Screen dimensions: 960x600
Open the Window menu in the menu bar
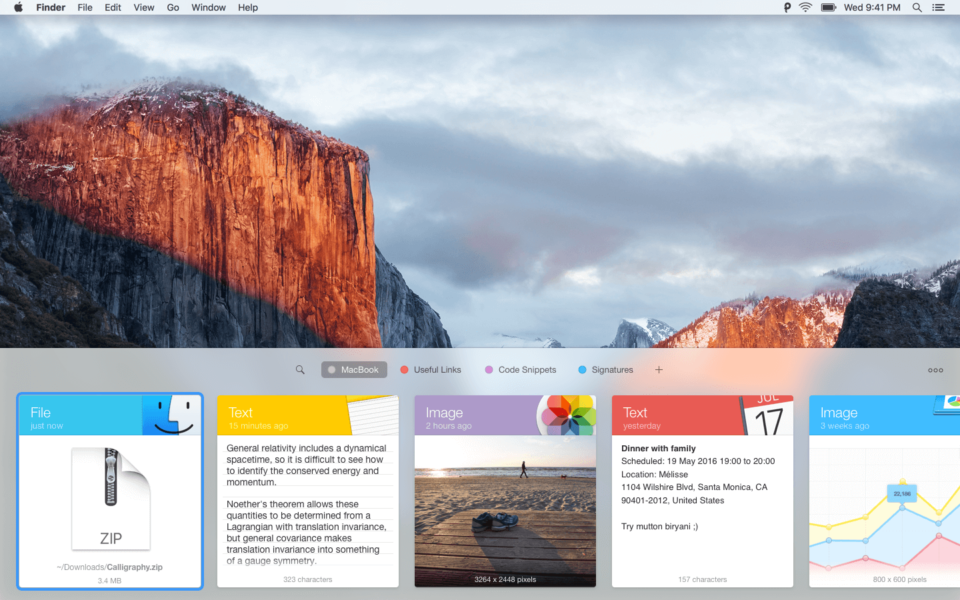click(208, 7)
